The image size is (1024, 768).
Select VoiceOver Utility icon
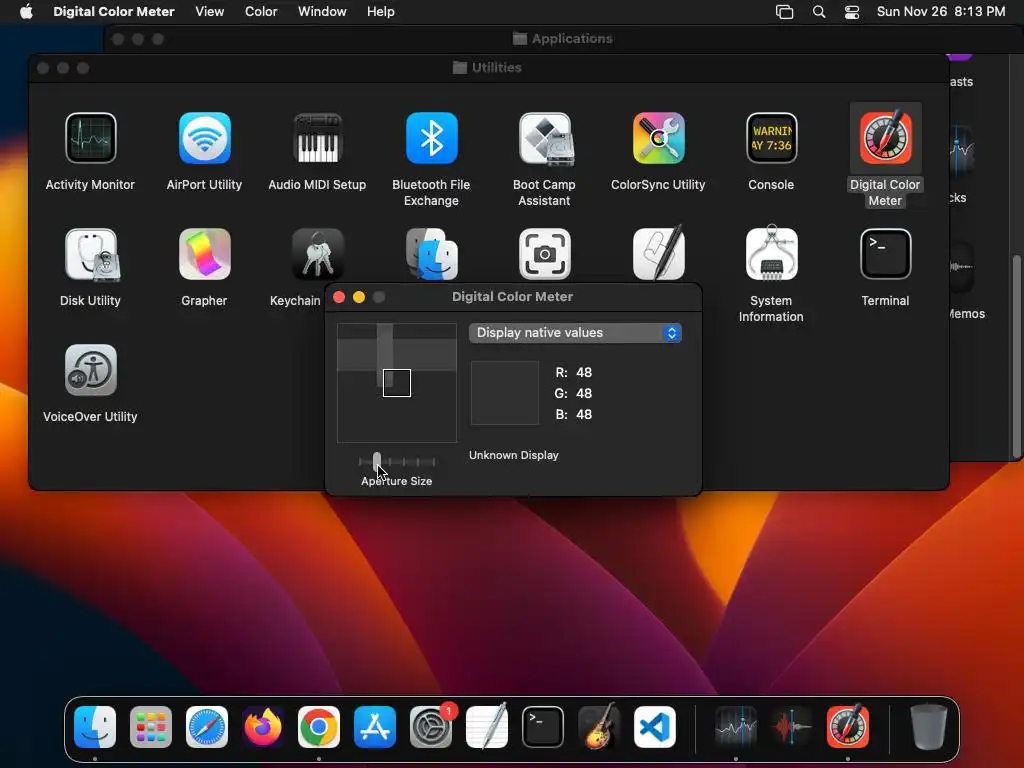pyautogui.click(x=91, y=370)
